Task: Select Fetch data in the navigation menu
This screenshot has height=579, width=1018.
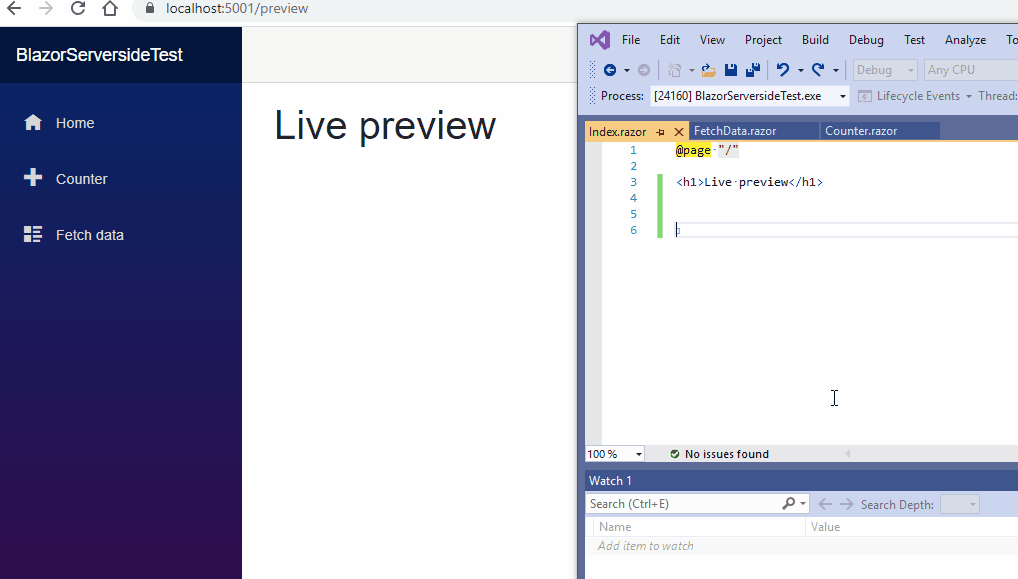Action: (x=90, y=234)
